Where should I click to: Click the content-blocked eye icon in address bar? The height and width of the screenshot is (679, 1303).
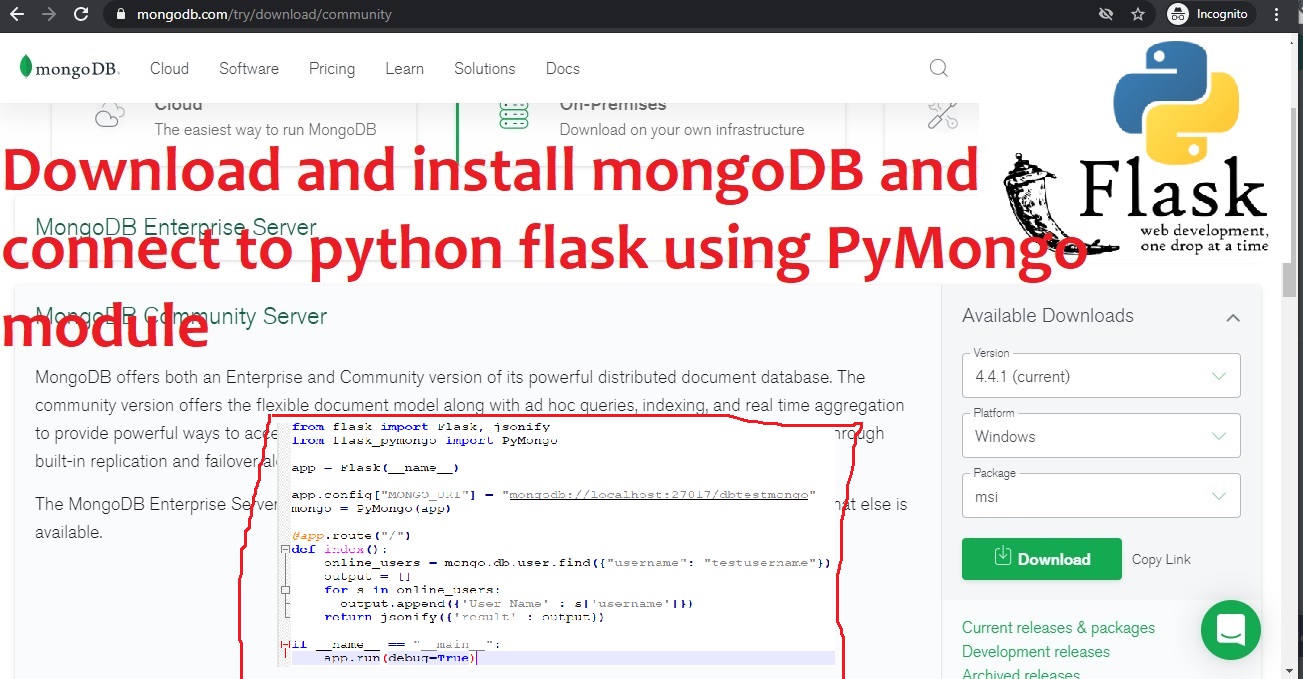point(1106,14)
